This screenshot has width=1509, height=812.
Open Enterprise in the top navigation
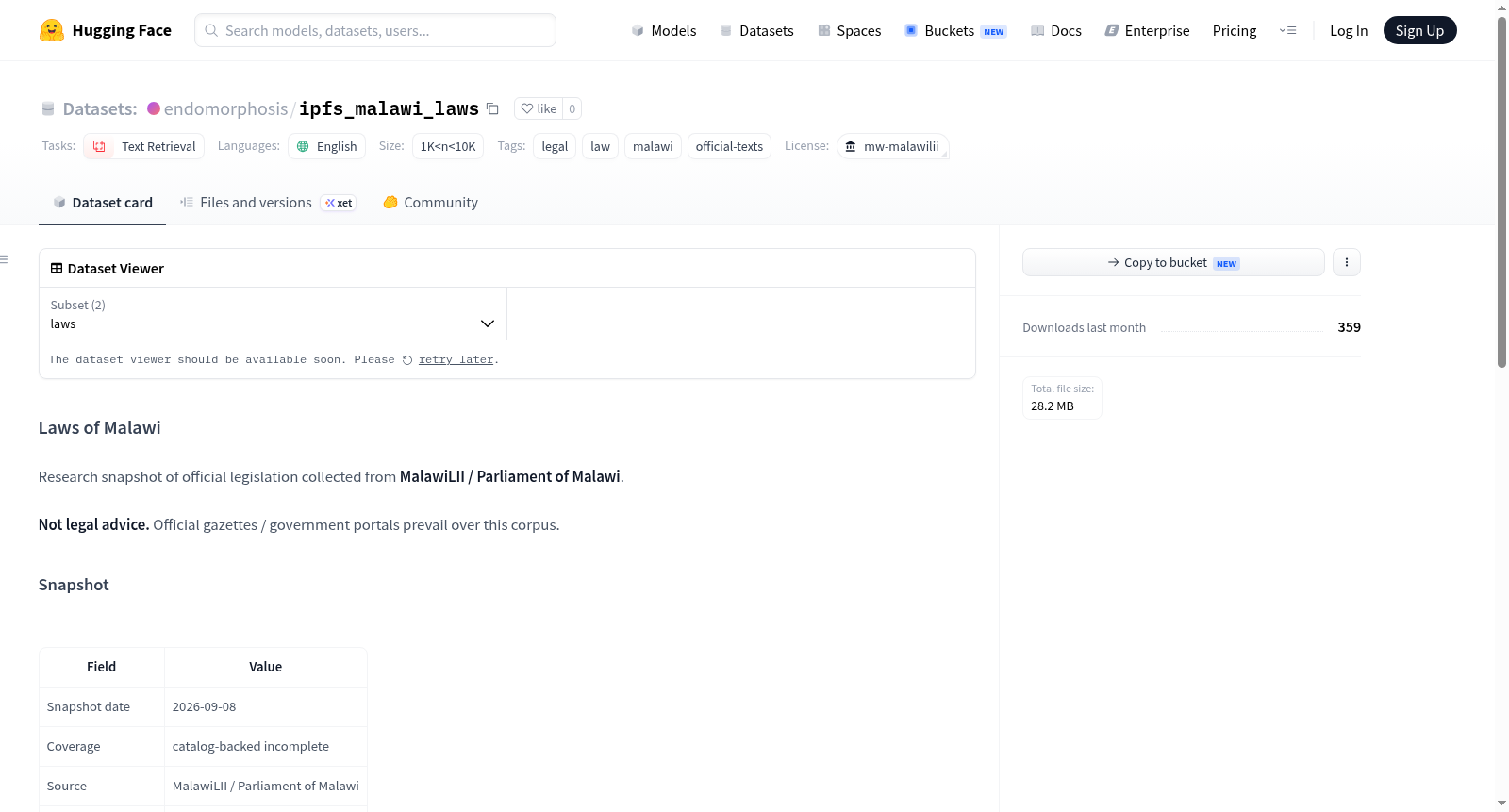coord(1147,30)
